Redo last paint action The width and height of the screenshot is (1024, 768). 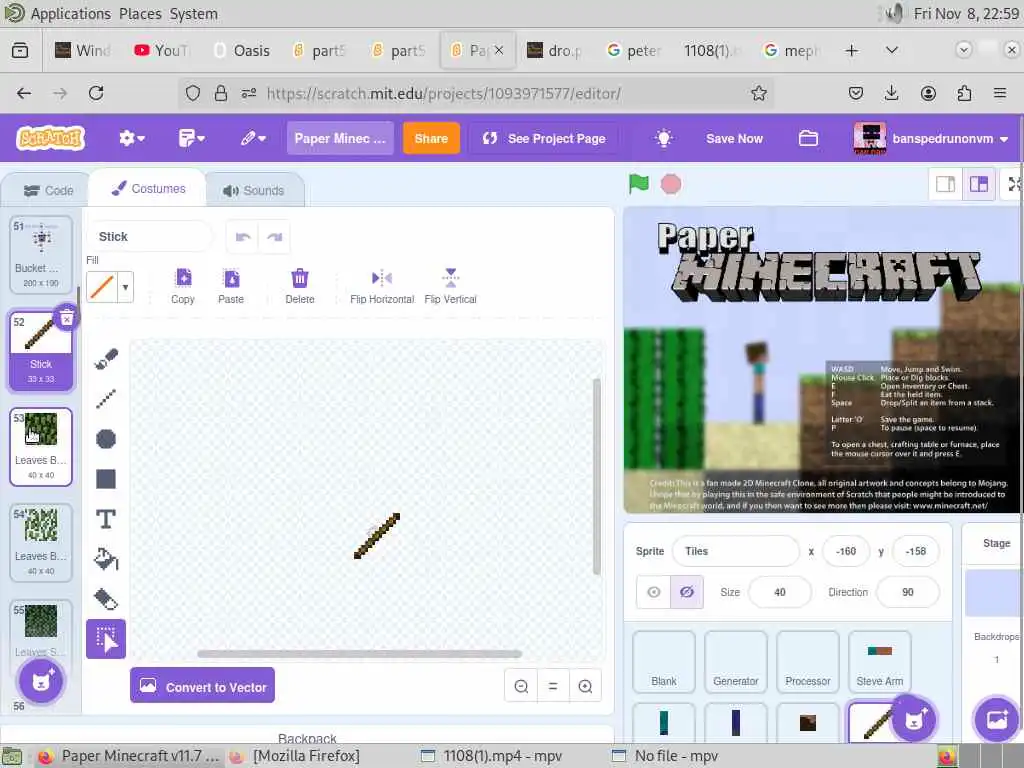tap(274, 236)
